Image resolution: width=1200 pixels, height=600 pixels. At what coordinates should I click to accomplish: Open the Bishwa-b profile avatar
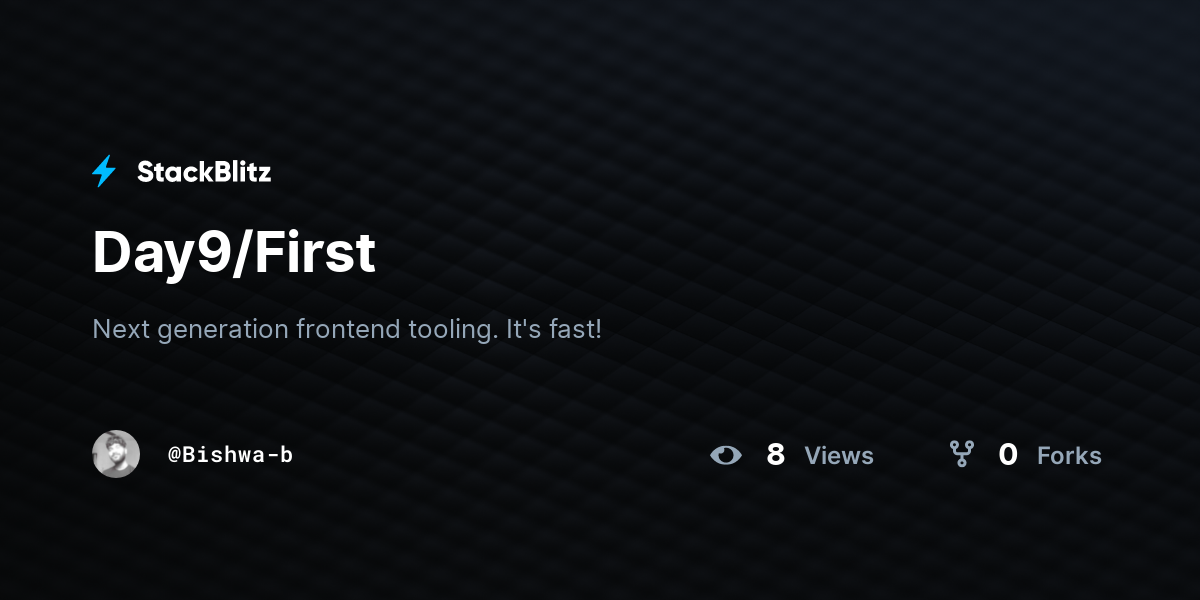point(116,454)
